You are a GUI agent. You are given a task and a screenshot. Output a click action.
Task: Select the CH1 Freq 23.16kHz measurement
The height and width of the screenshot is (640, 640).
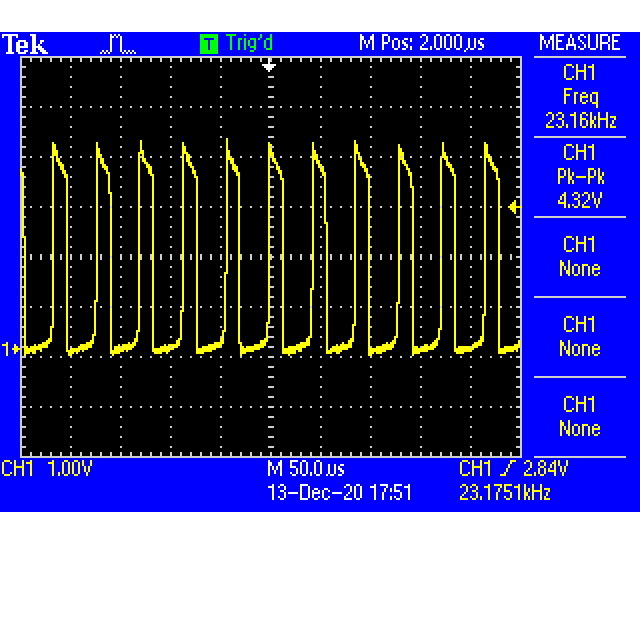point(580,97)
